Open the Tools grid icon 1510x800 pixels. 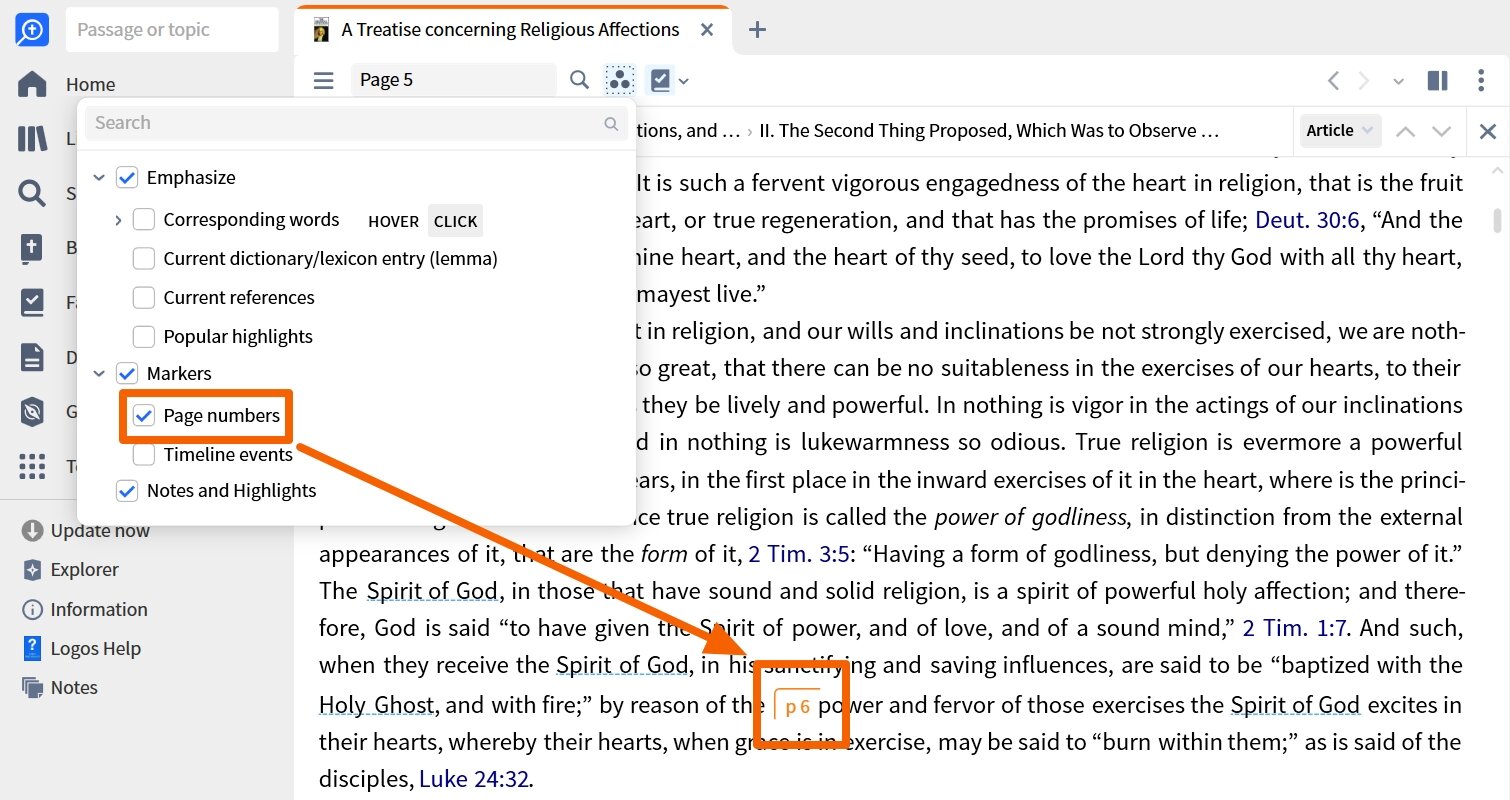tap(31, 466)
